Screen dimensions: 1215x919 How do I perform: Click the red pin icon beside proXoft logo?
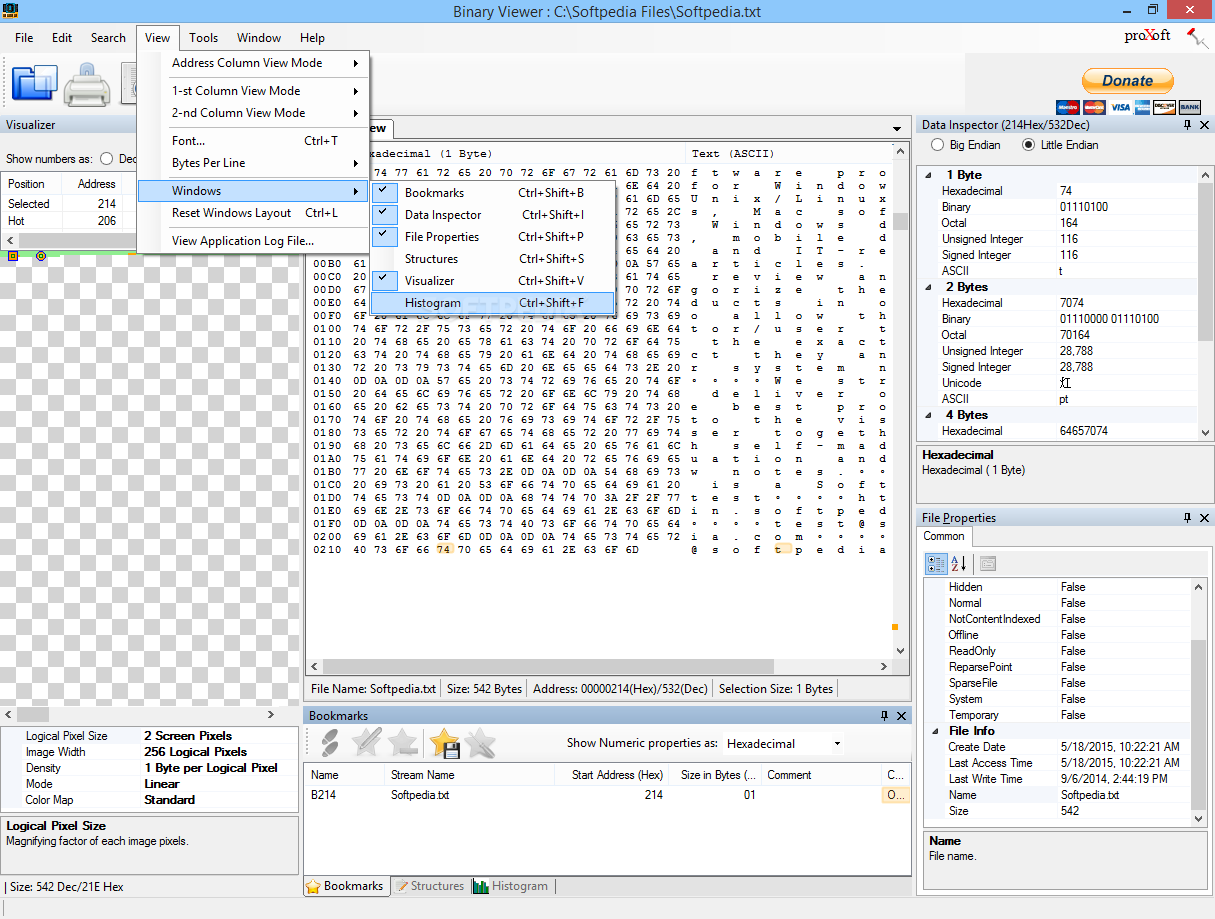(1196, 38)
